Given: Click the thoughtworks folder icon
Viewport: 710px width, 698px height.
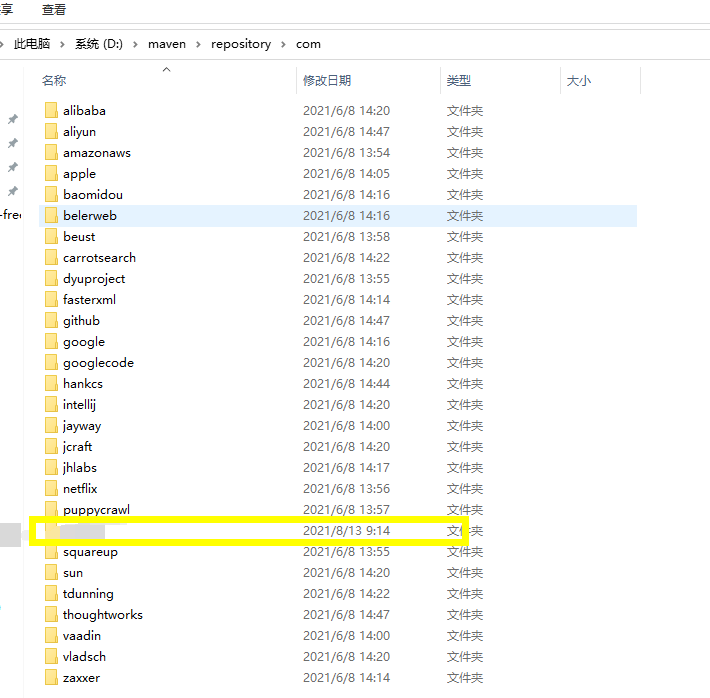Looking at the screenshot, I should point(51,614).
